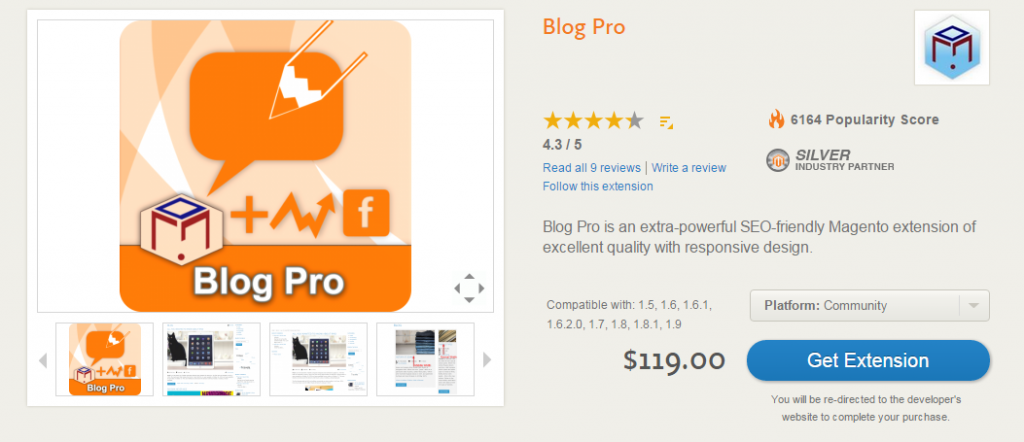
Task: Click the developer hexagon logo at top right
Action: (952, 48)
